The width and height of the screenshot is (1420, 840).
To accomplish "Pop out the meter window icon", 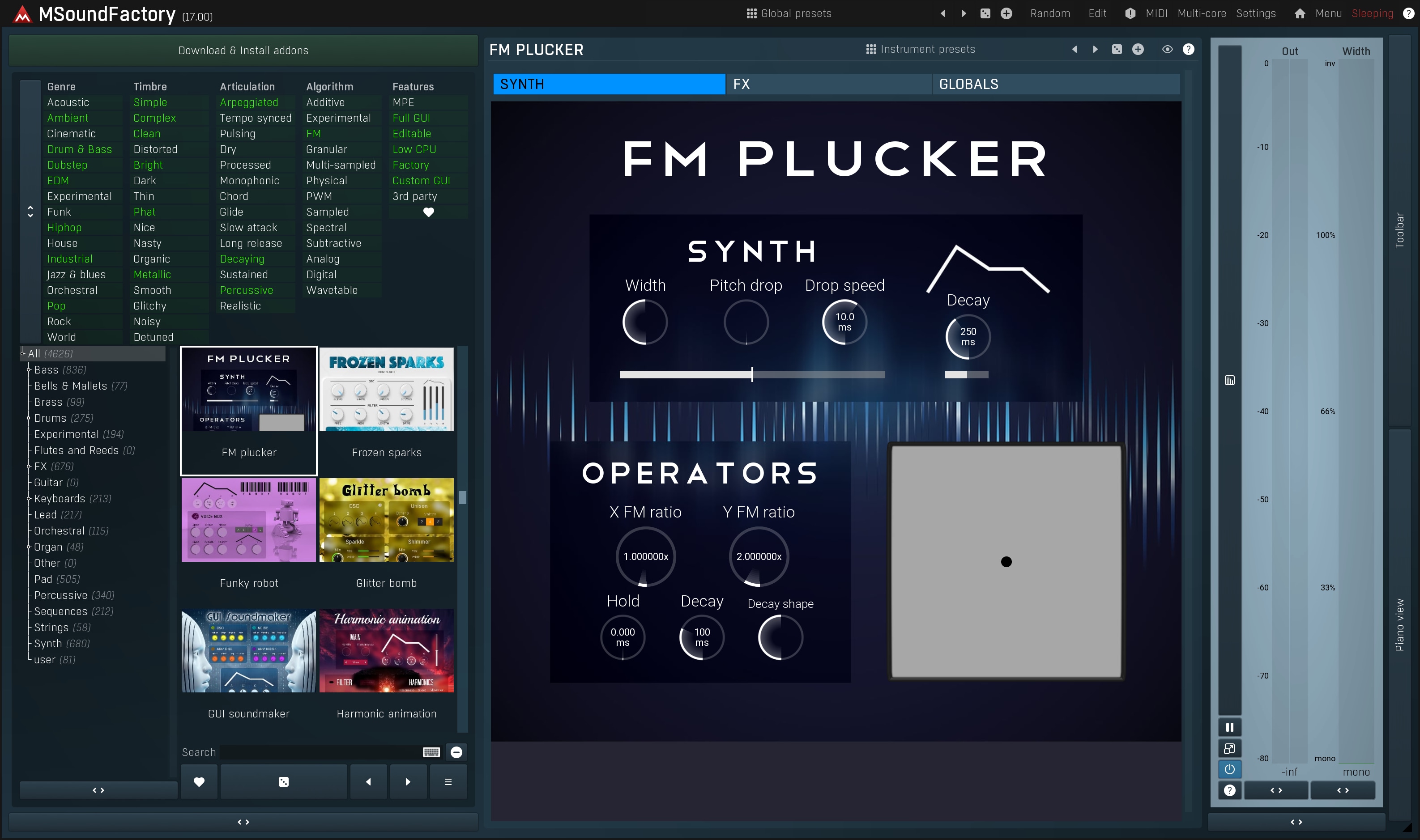I will click(1229, 749).
